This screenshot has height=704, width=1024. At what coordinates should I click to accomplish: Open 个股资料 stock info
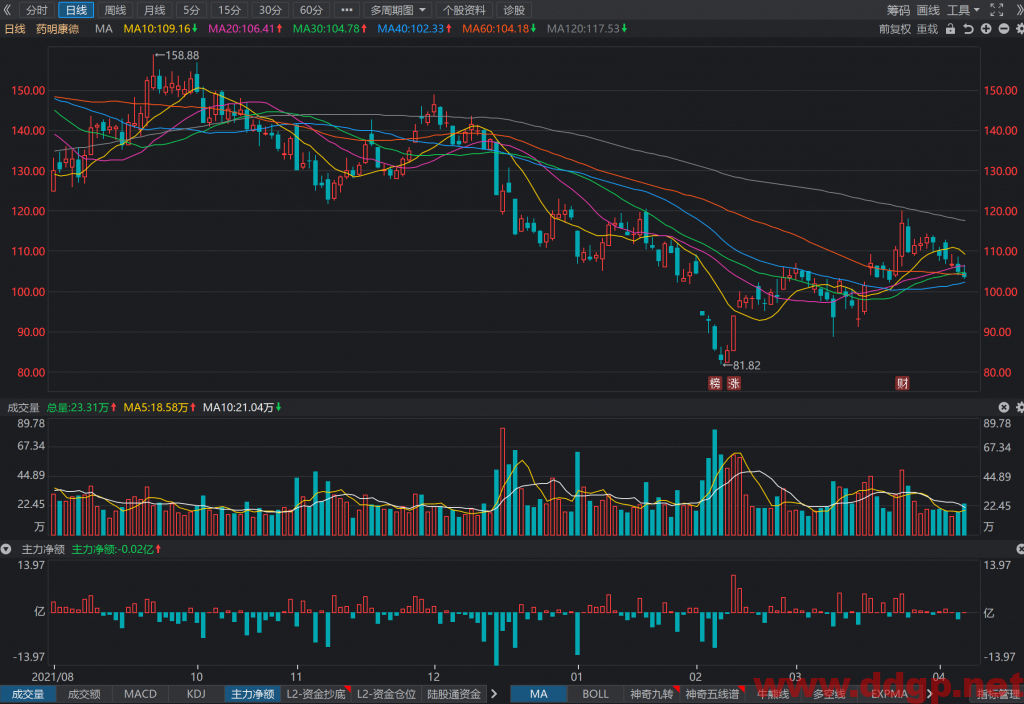click(x=464, y=10)
